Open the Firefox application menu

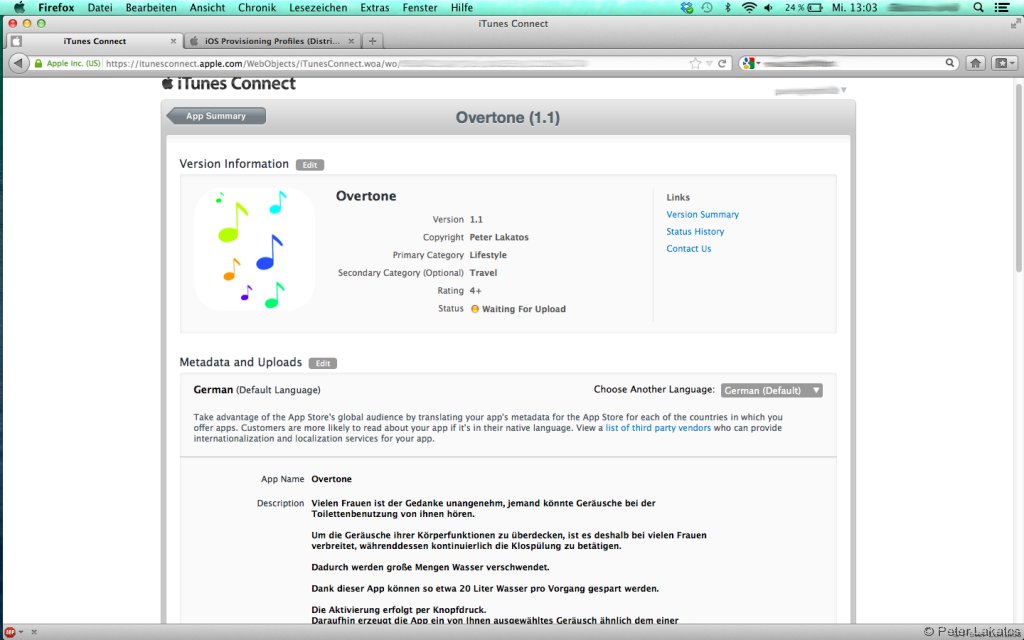[56, 8]
